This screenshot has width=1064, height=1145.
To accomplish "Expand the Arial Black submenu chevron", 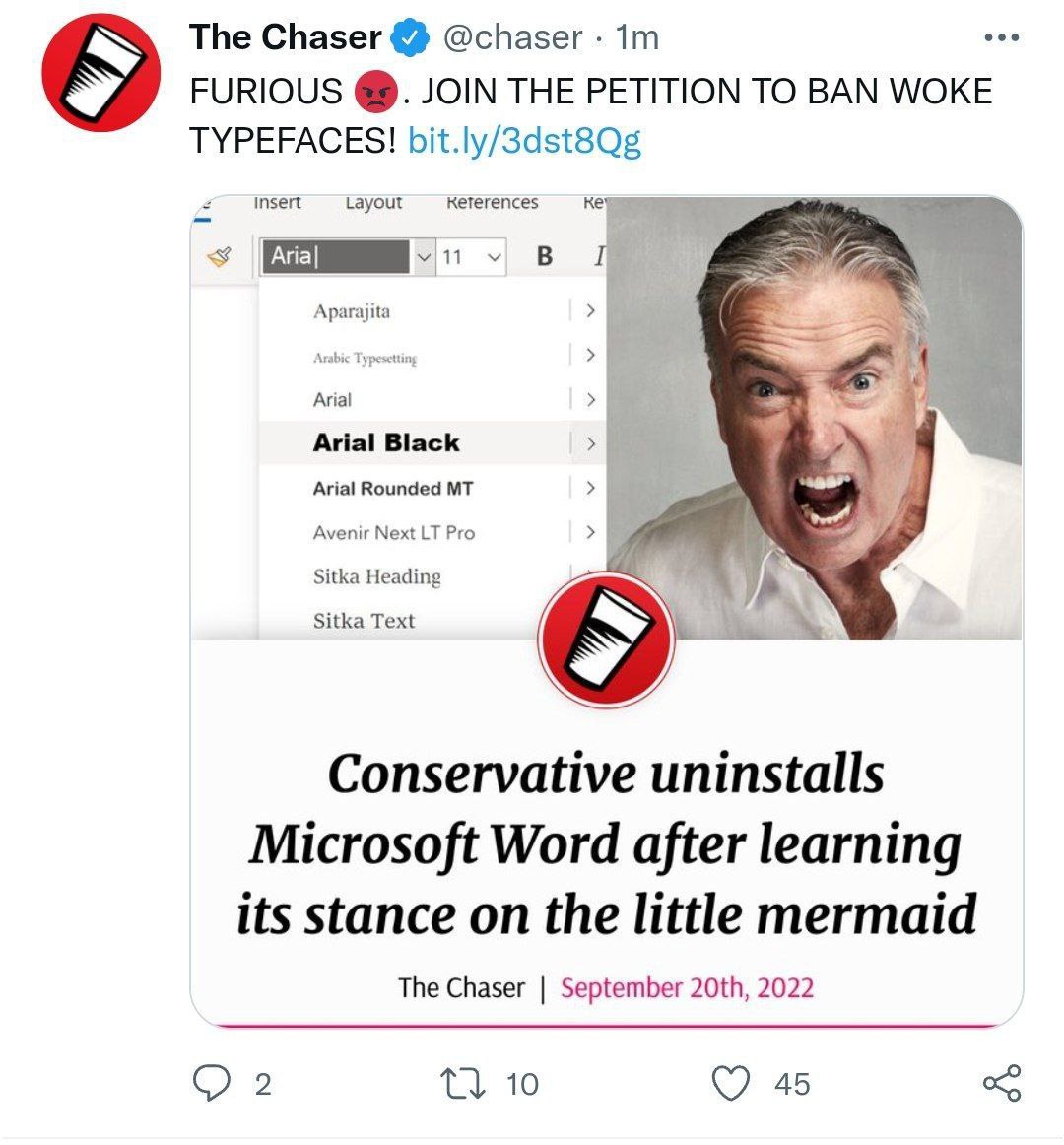I will pos(591,444).
